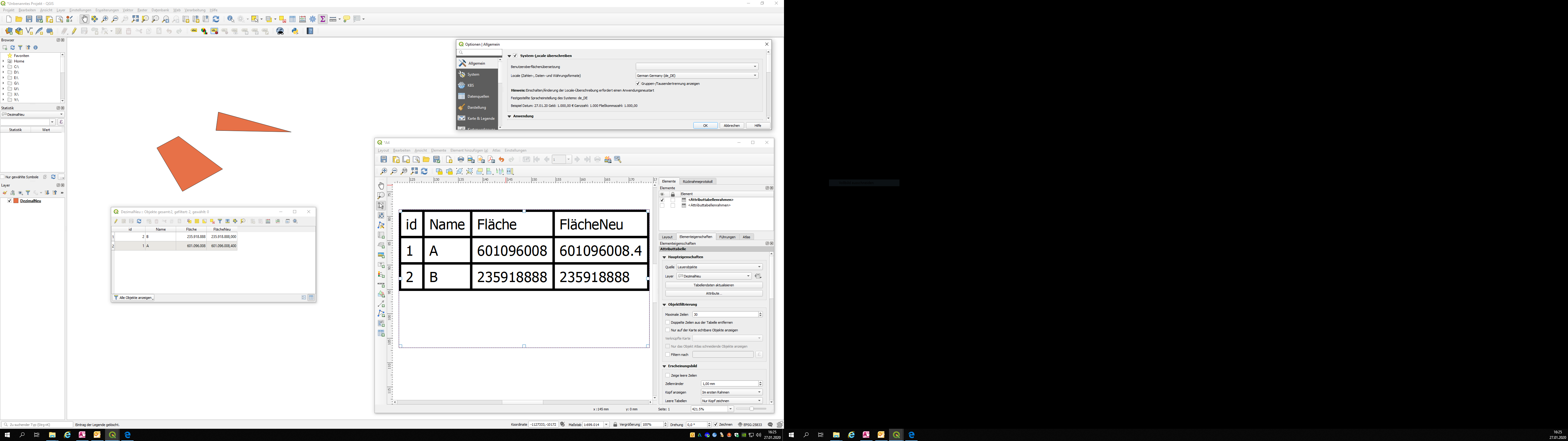
Task: Export the layout as PDF
Action: [x=491, y=160]
